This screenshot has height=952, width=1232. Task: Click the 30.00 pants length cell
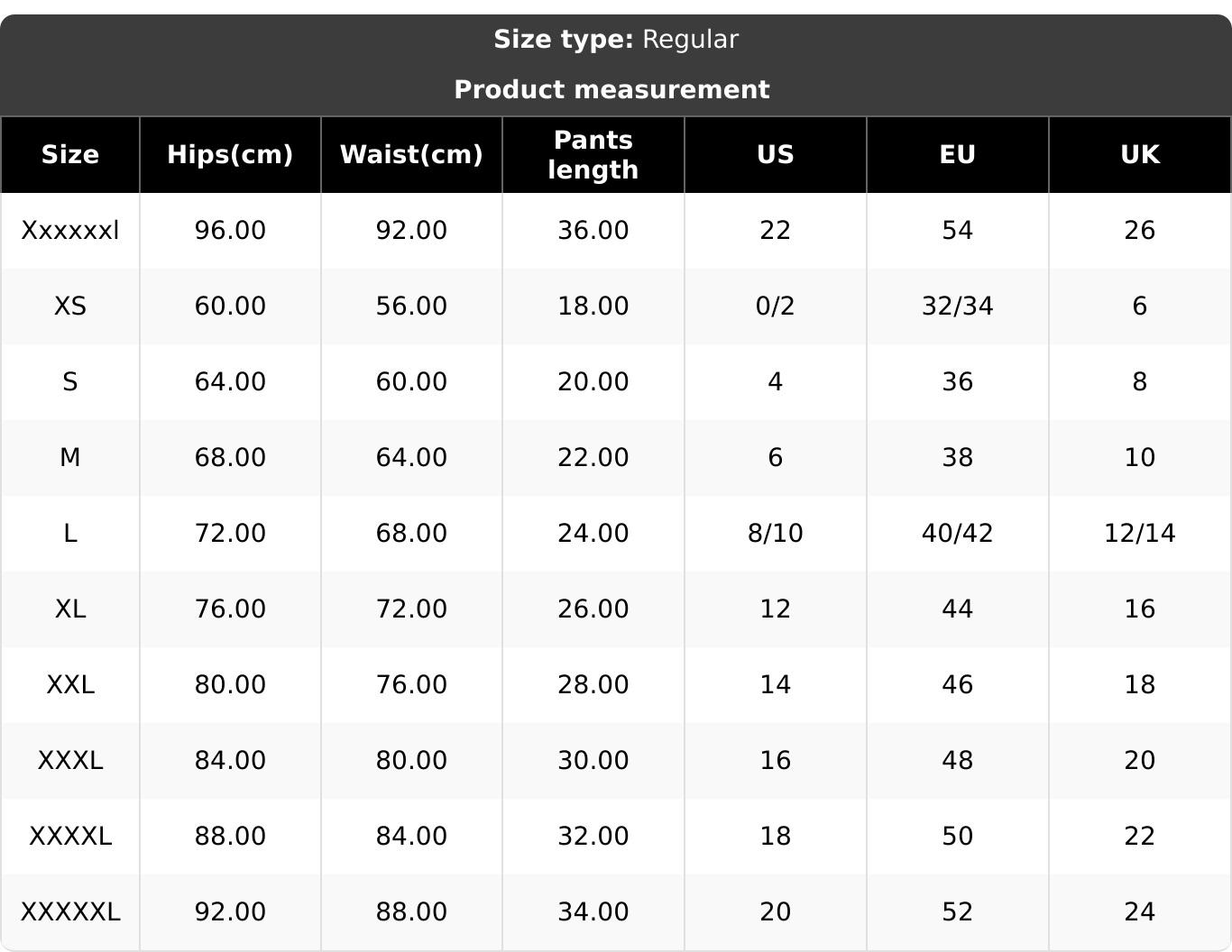(x=593, y=761)
